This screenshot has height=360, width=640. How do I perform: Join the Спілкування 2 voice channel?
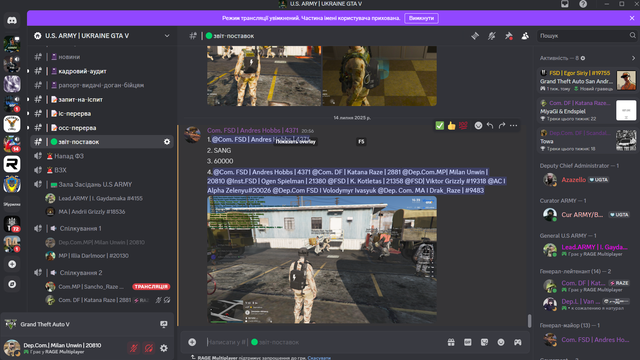[x=102, y=273]
